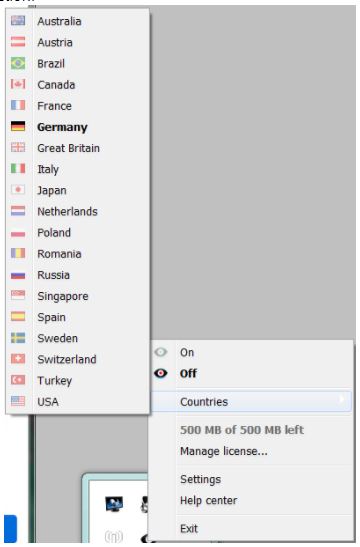Viewport: 360px width, 547px height.
Task: Click the monitor icon in tray popup
Action: 114,504
